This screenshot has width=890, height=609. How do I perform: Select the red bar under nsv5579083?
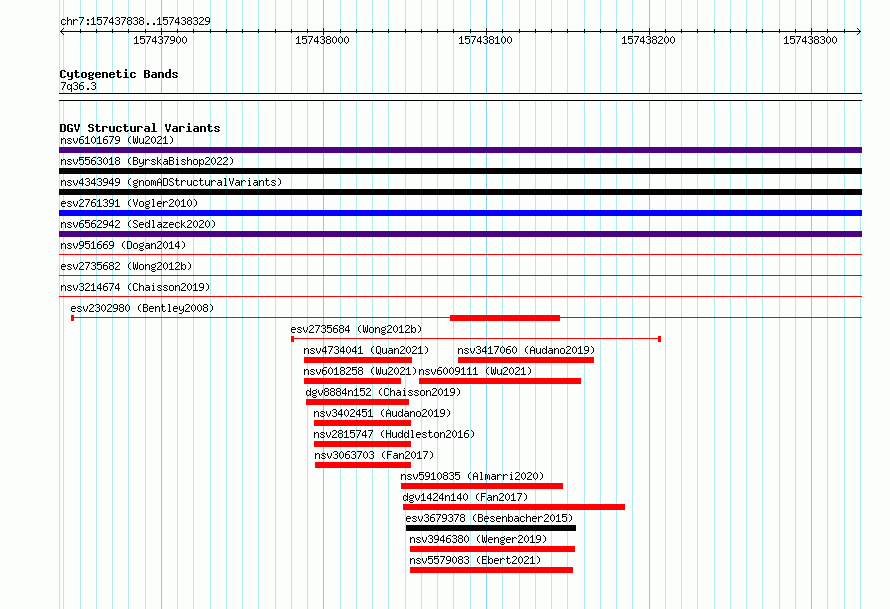[491, 570]
